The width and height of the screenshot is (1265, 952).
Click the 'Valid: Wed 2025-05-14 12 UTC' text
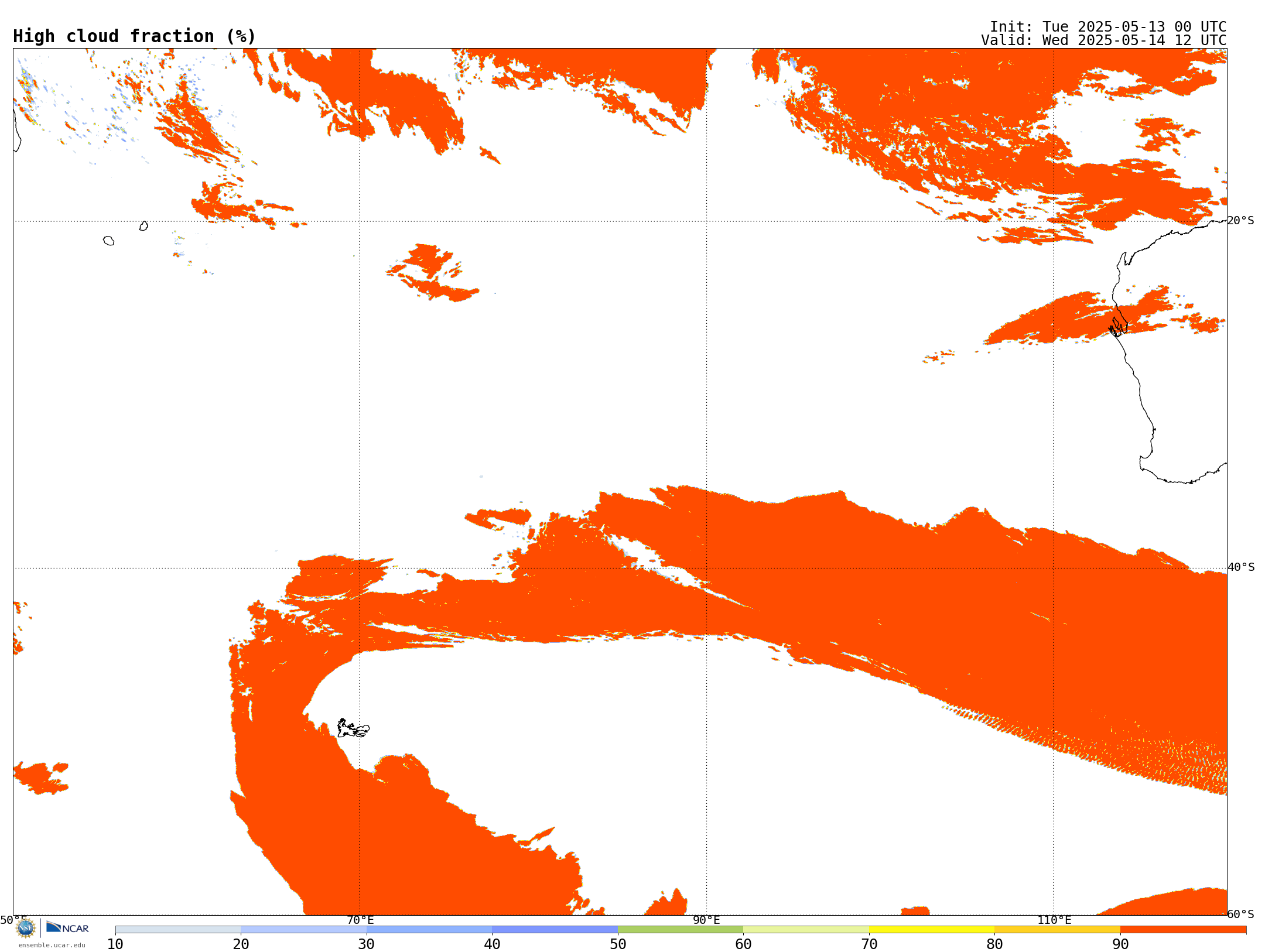(1104, 40)
